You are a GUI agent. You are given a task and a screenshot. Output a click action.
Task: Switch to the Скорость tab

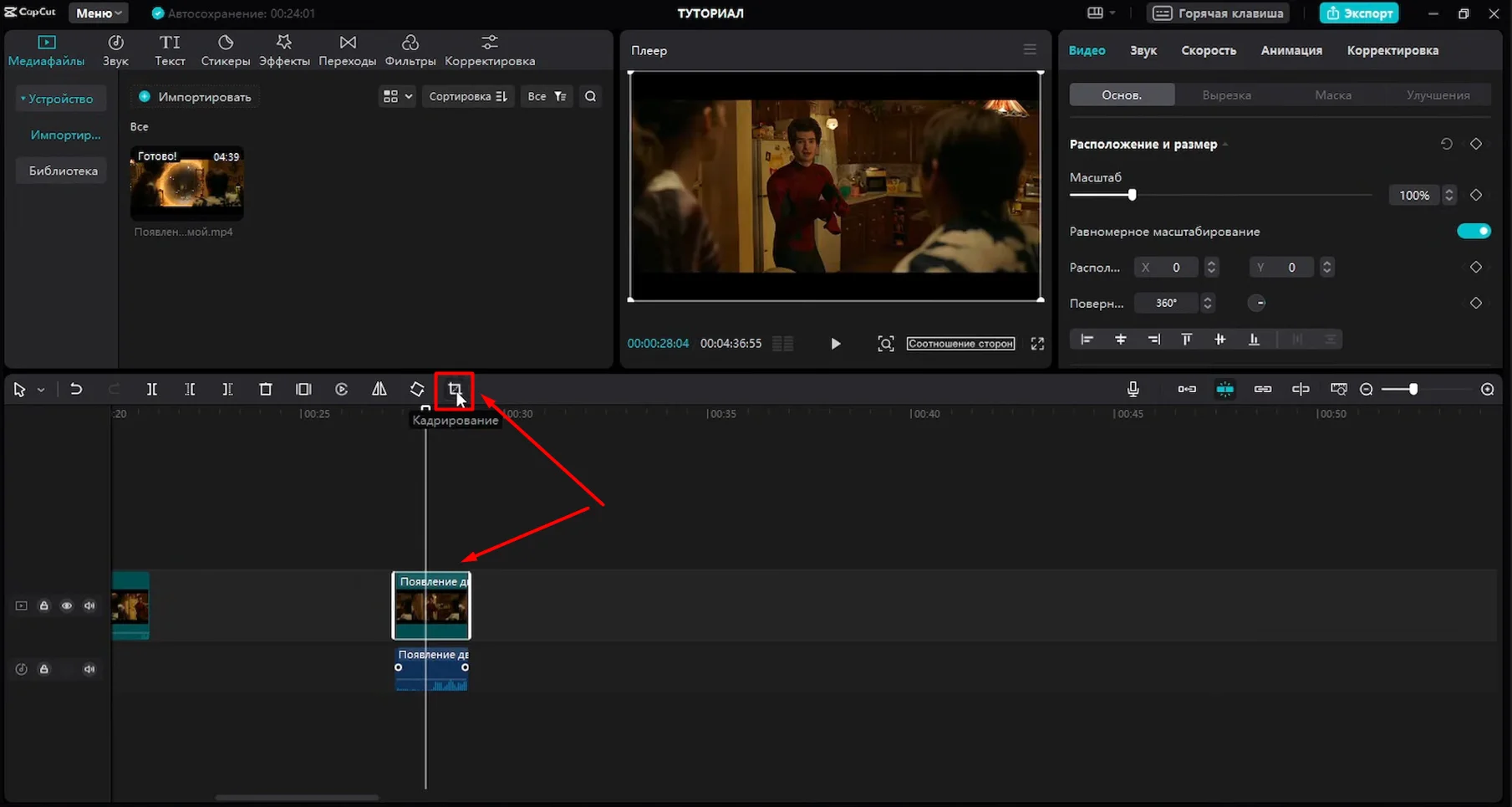tap(1208, 50)
